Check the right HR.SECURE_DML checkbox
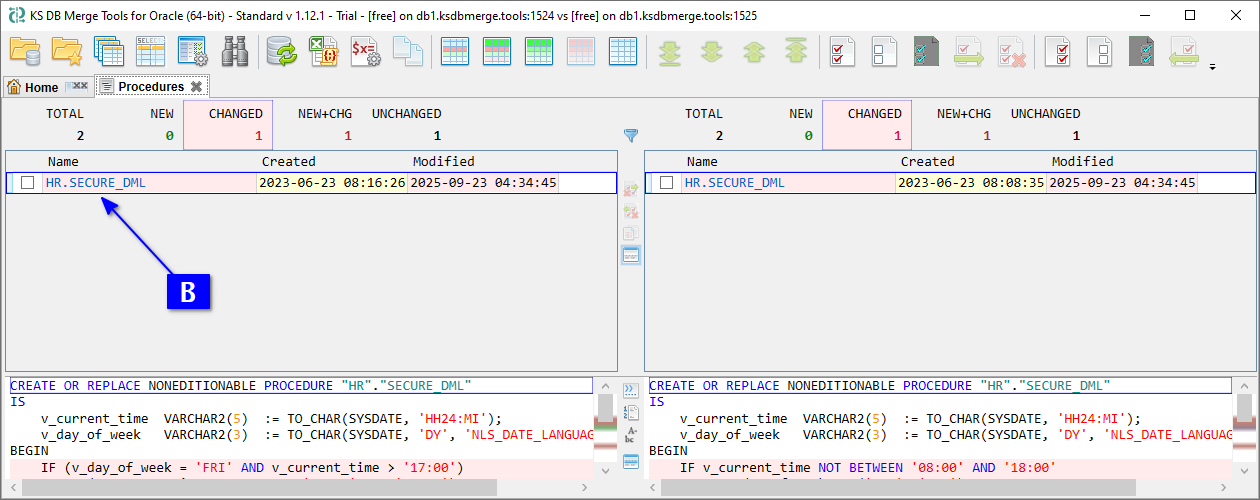Image resolution: width=1260 pixels, height=500 pixels. (x=666, y=183)
